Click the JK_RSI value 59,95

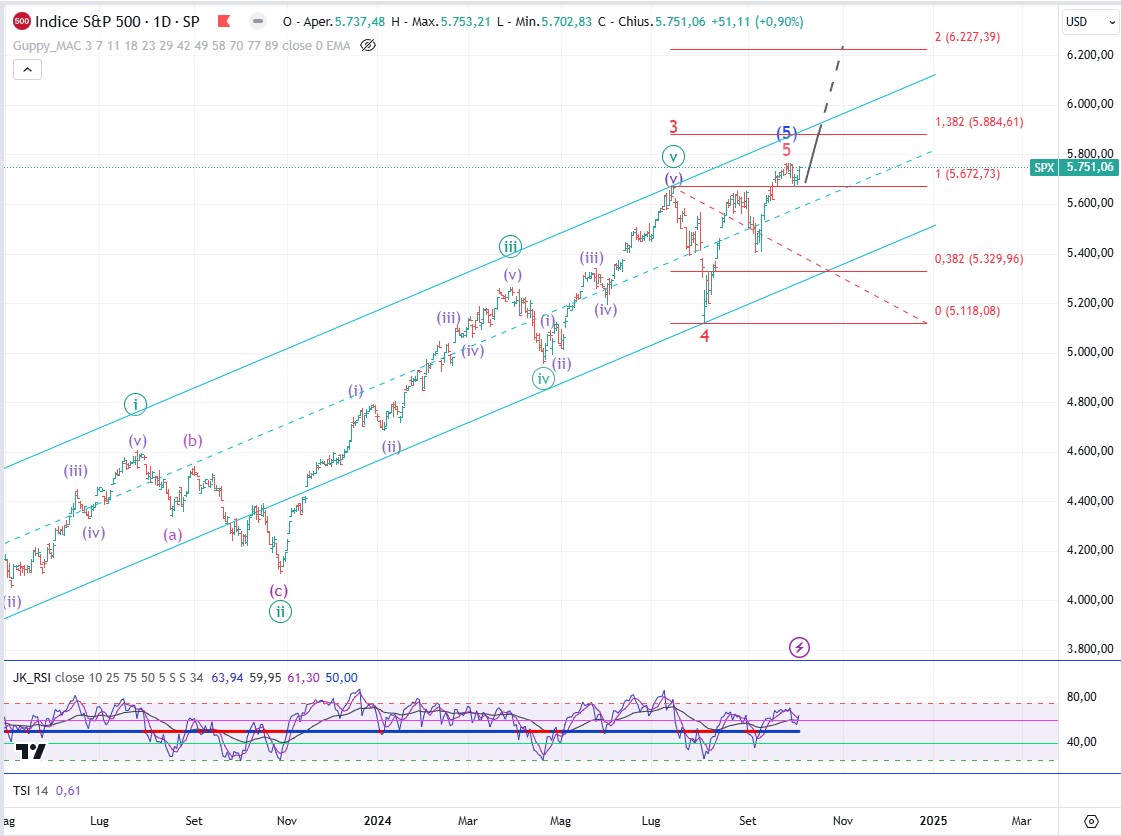(265, 677)
